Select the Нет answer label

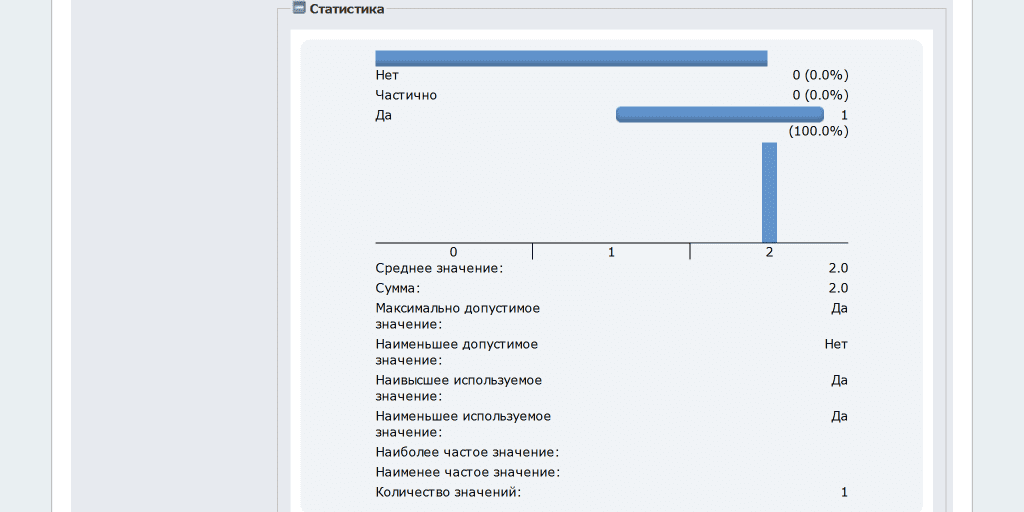pos(387,75)
